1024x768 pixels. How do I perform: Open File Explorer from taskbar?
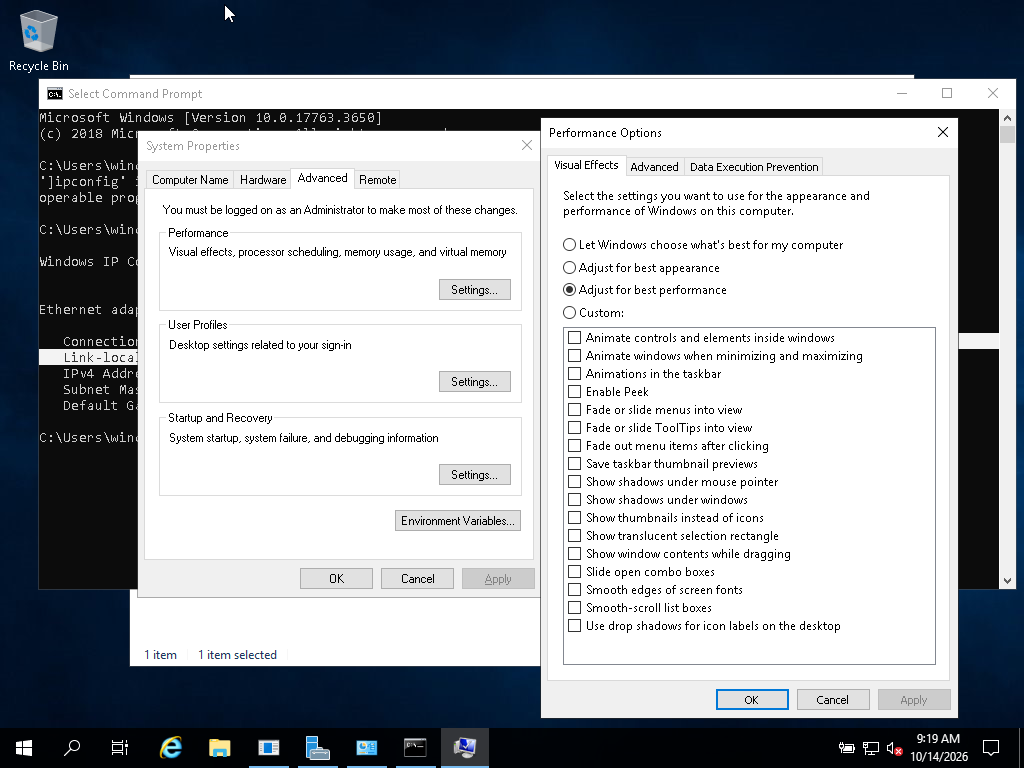(x=220, y=748)
